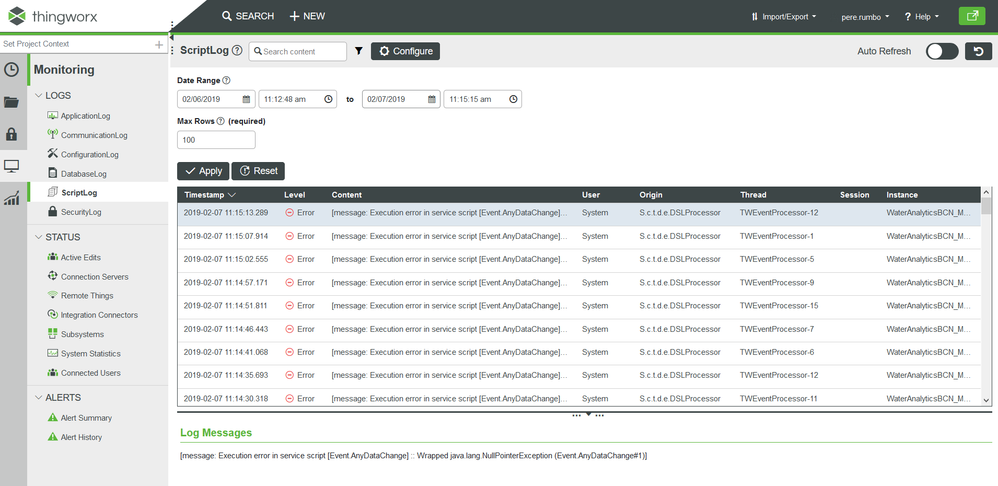The width and height of the screenshot is (998, 486).
Task: Expand the Import/Export dropdown menu
Action: click(783, 16)
